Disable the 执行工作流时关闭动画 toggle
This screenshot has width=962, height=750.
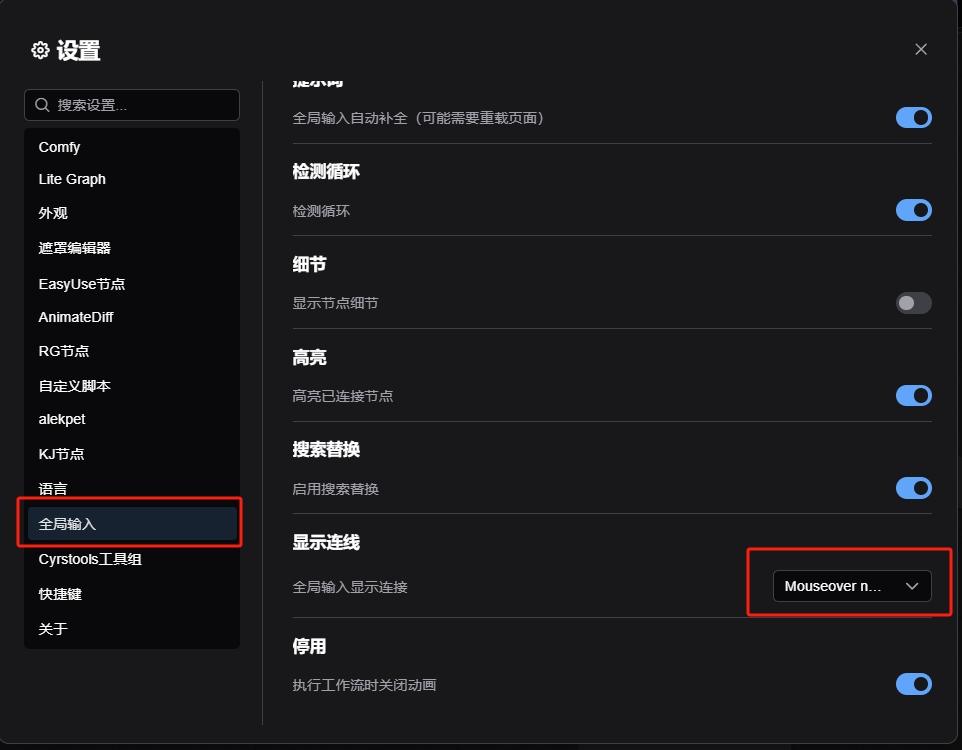coord(913,684)
